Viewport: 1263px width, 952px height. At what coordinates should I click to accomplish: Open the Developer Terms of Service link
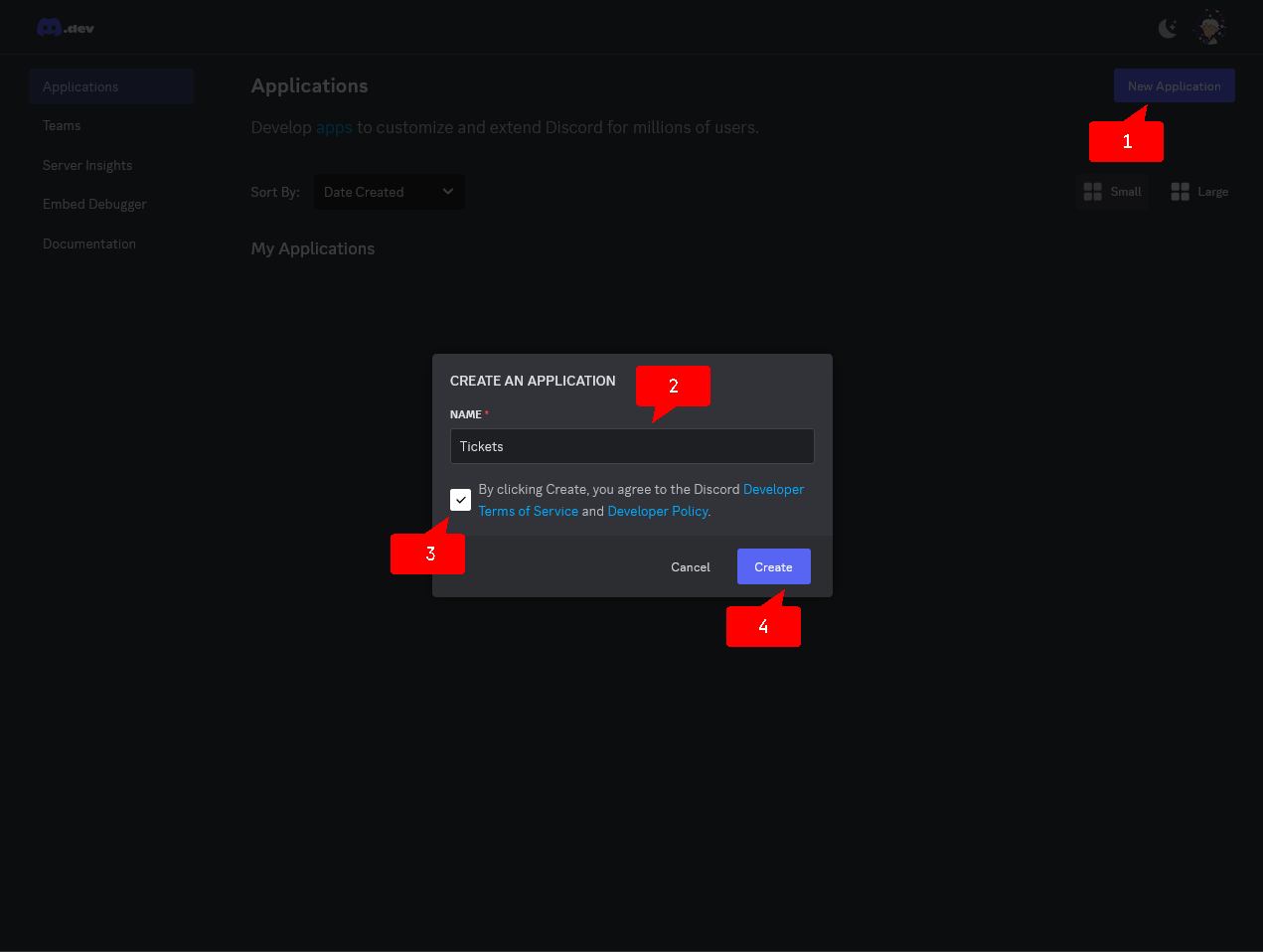coord(528,511)
